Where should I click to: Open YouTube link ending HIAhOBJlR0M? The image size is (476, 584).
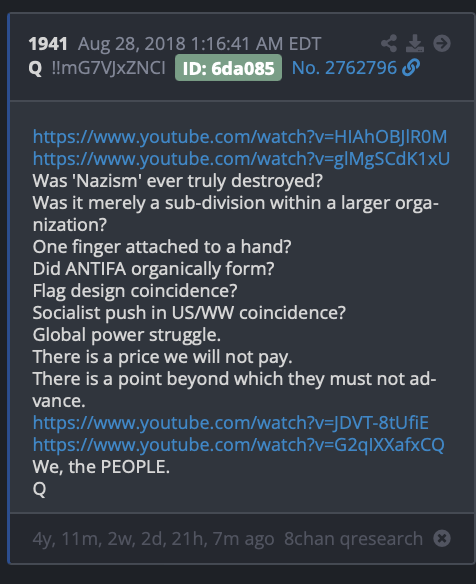pos(240,137)
